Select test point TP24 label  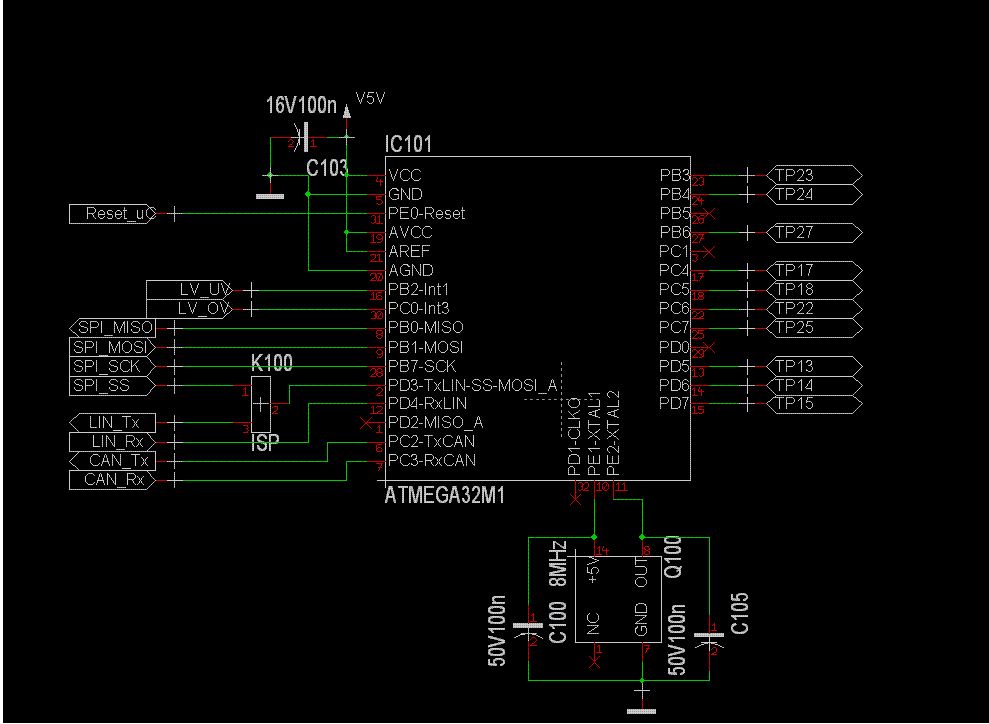pos(814,194)
